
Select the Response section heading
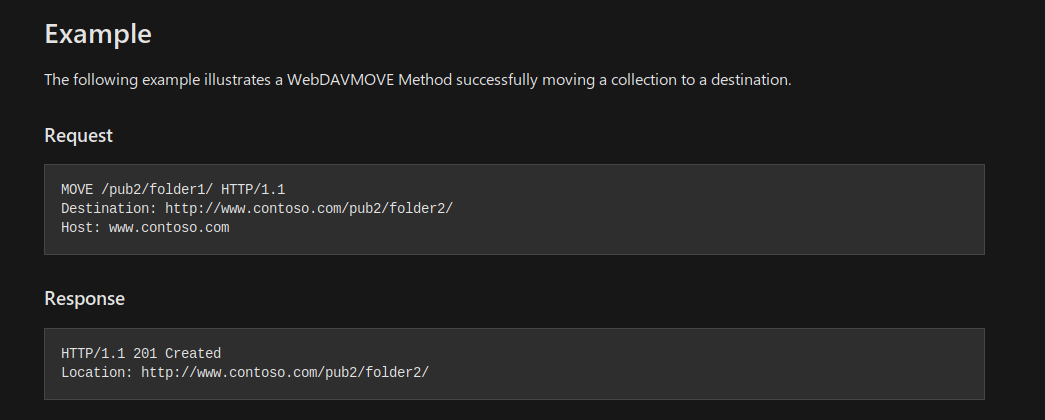tap(85, 298)
